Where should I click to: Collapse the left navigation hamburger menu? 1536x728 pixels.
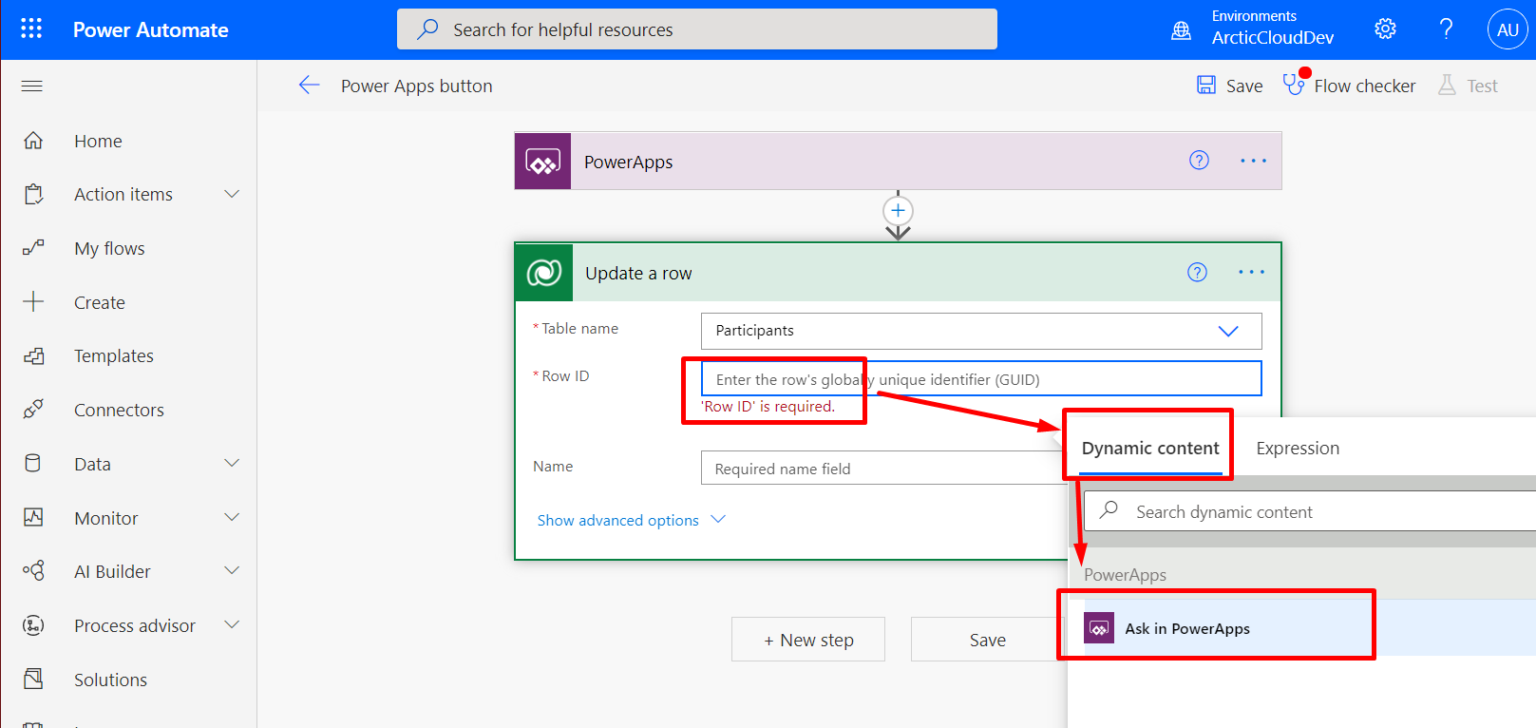(32, 86)
